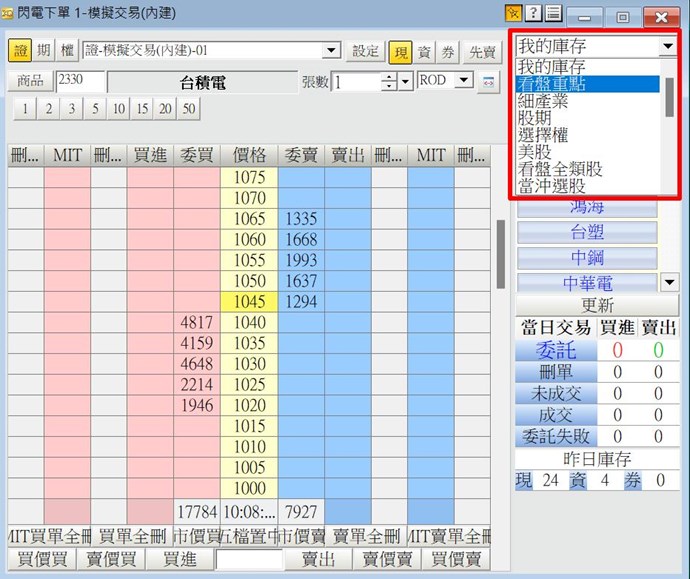This screenshot has height=579, width=690.
Task: Choose 看盤重點 from the dropdown list
Action: [x=552, y=84]
